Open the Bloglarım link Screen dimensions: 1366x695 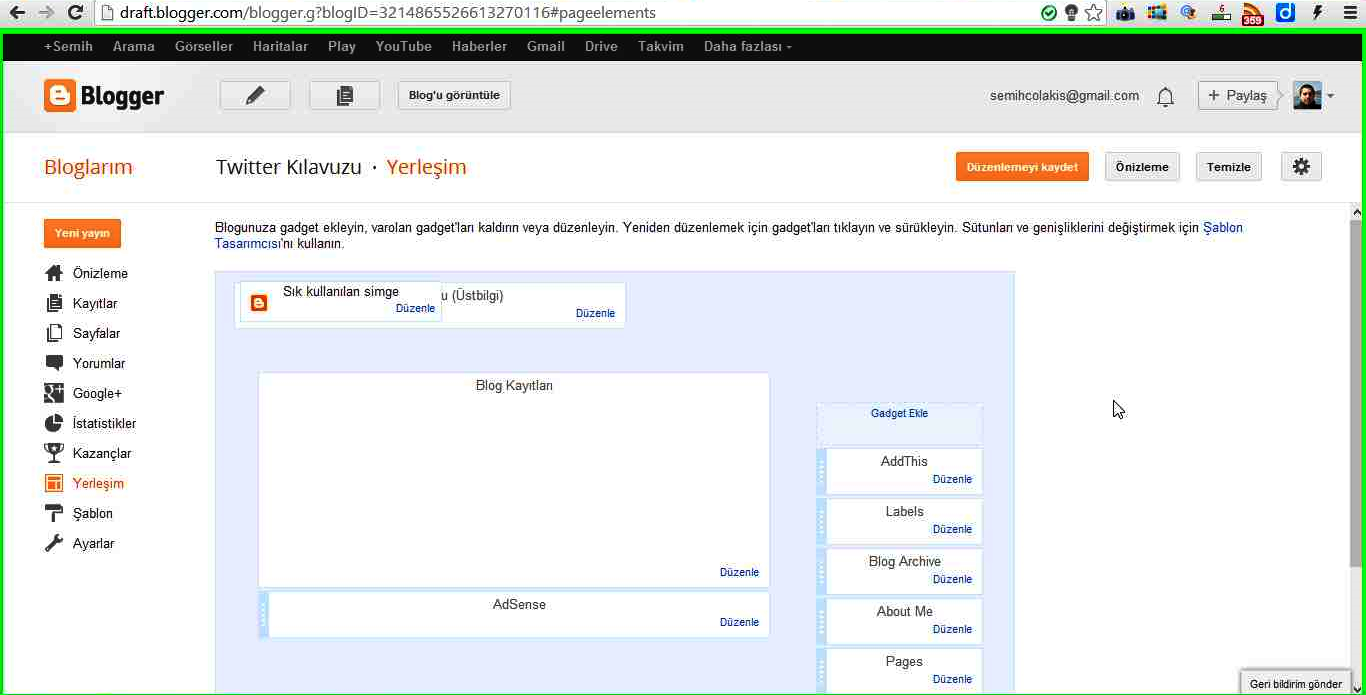click(88, 167)
